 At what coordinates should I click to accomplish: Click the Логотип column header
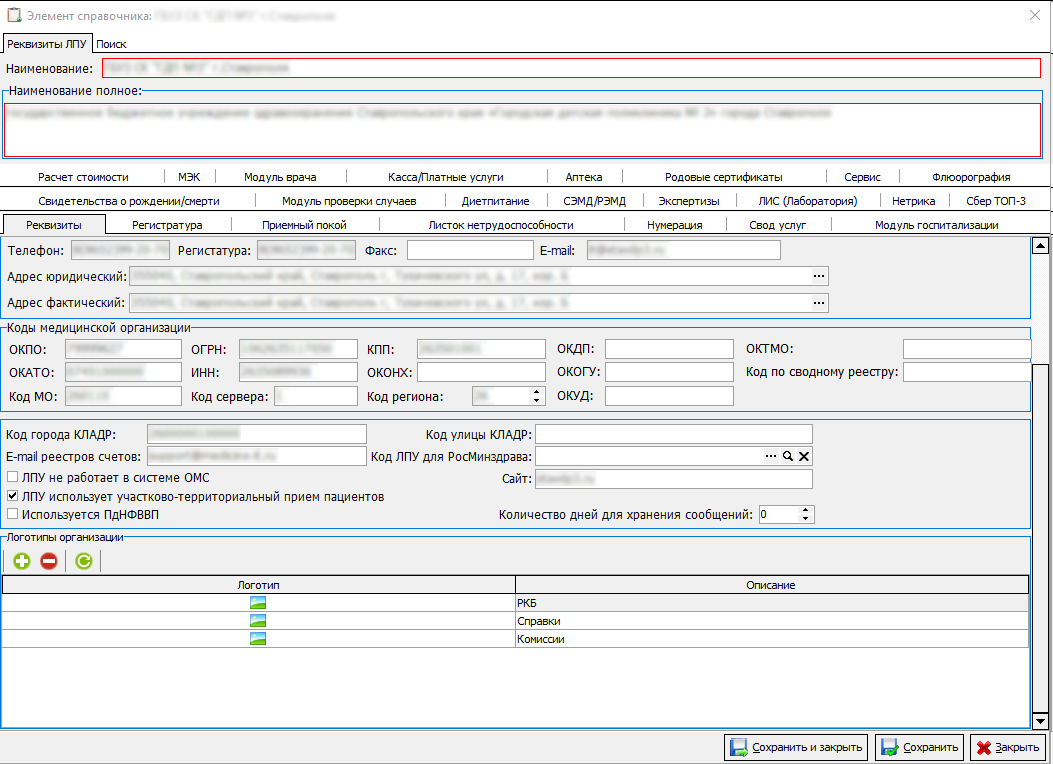point(259,585)
